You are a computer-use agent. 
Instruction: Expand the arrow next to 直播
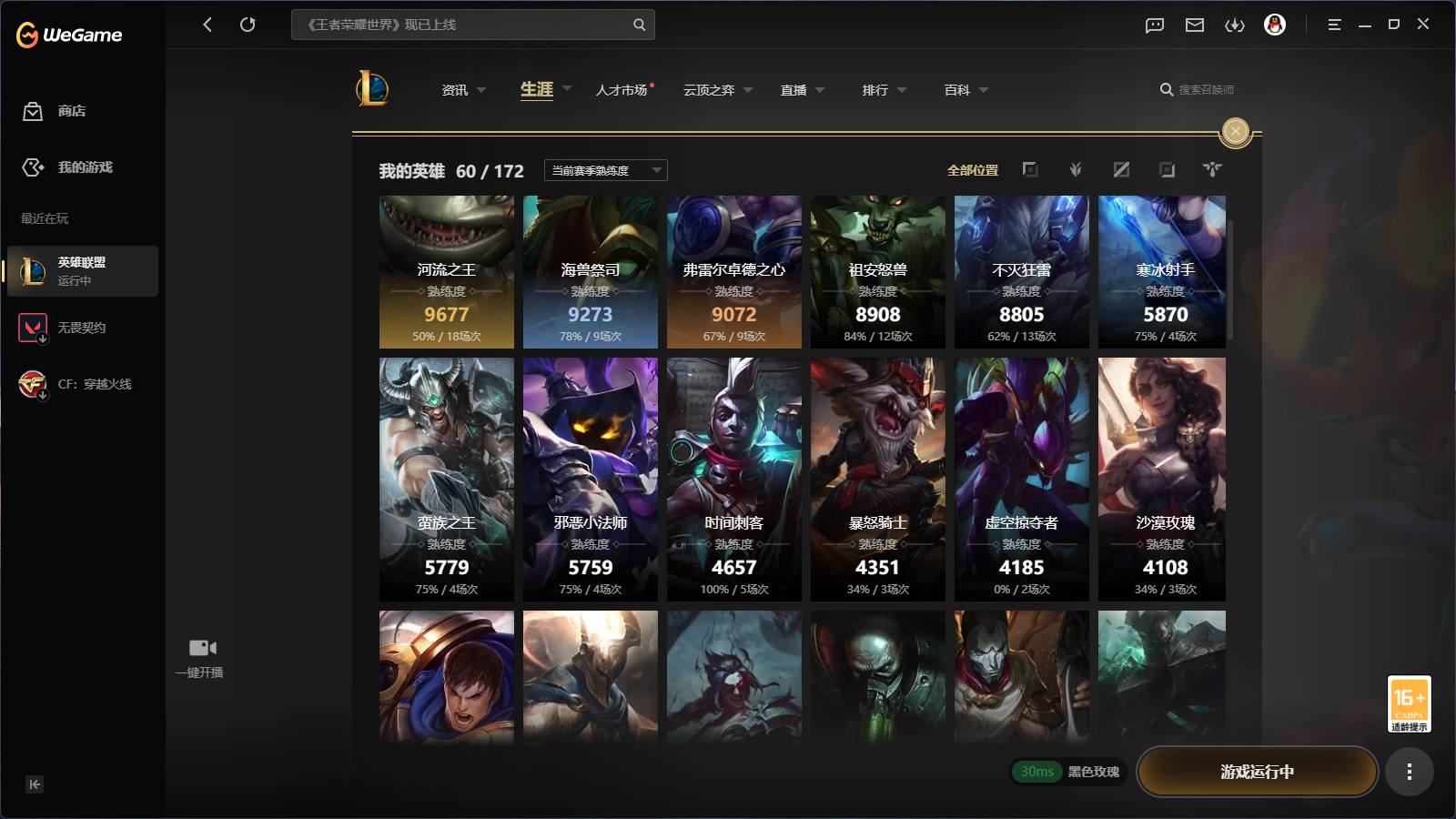click(x=820, y=90)
